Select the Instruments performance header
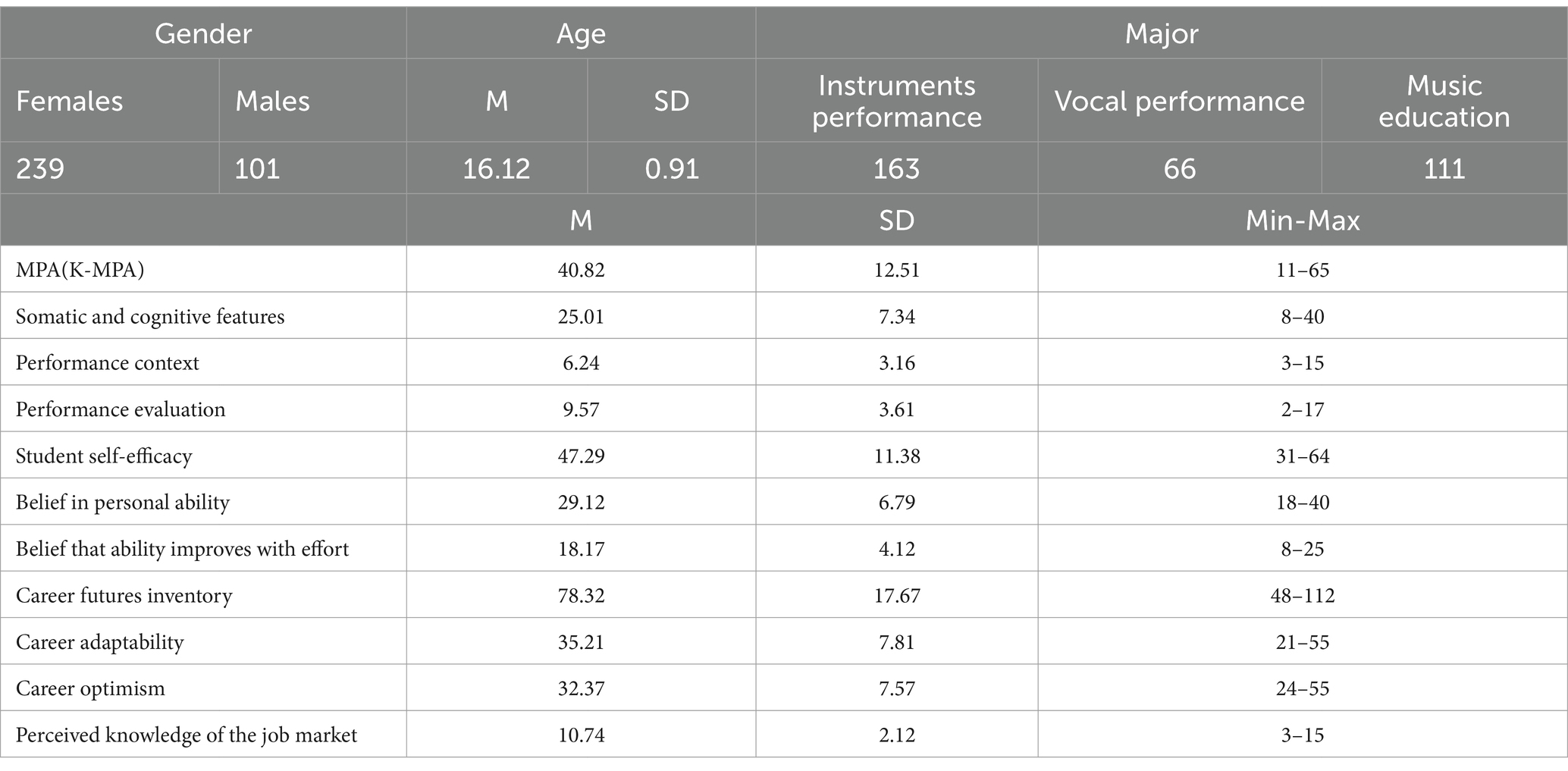 point(897,101)
